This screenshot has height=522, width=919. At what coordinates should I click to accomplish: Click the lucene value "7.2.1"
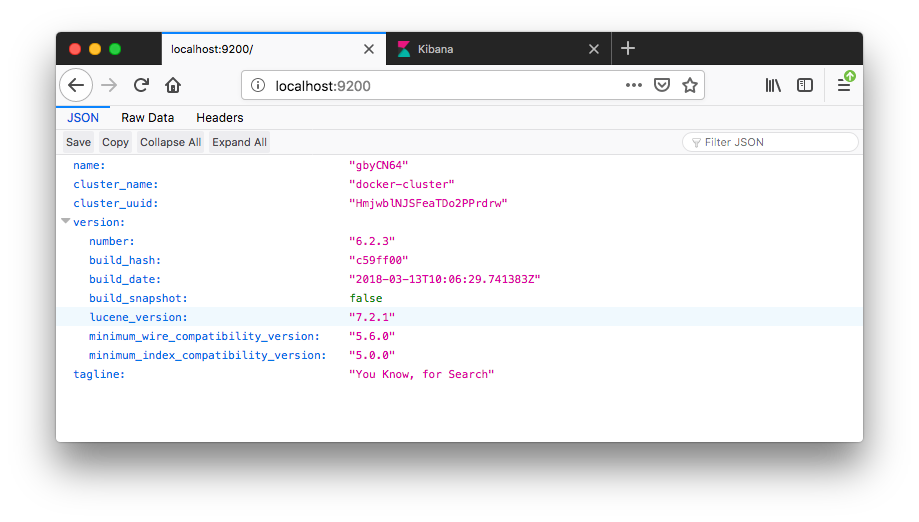tap(372, 317)
